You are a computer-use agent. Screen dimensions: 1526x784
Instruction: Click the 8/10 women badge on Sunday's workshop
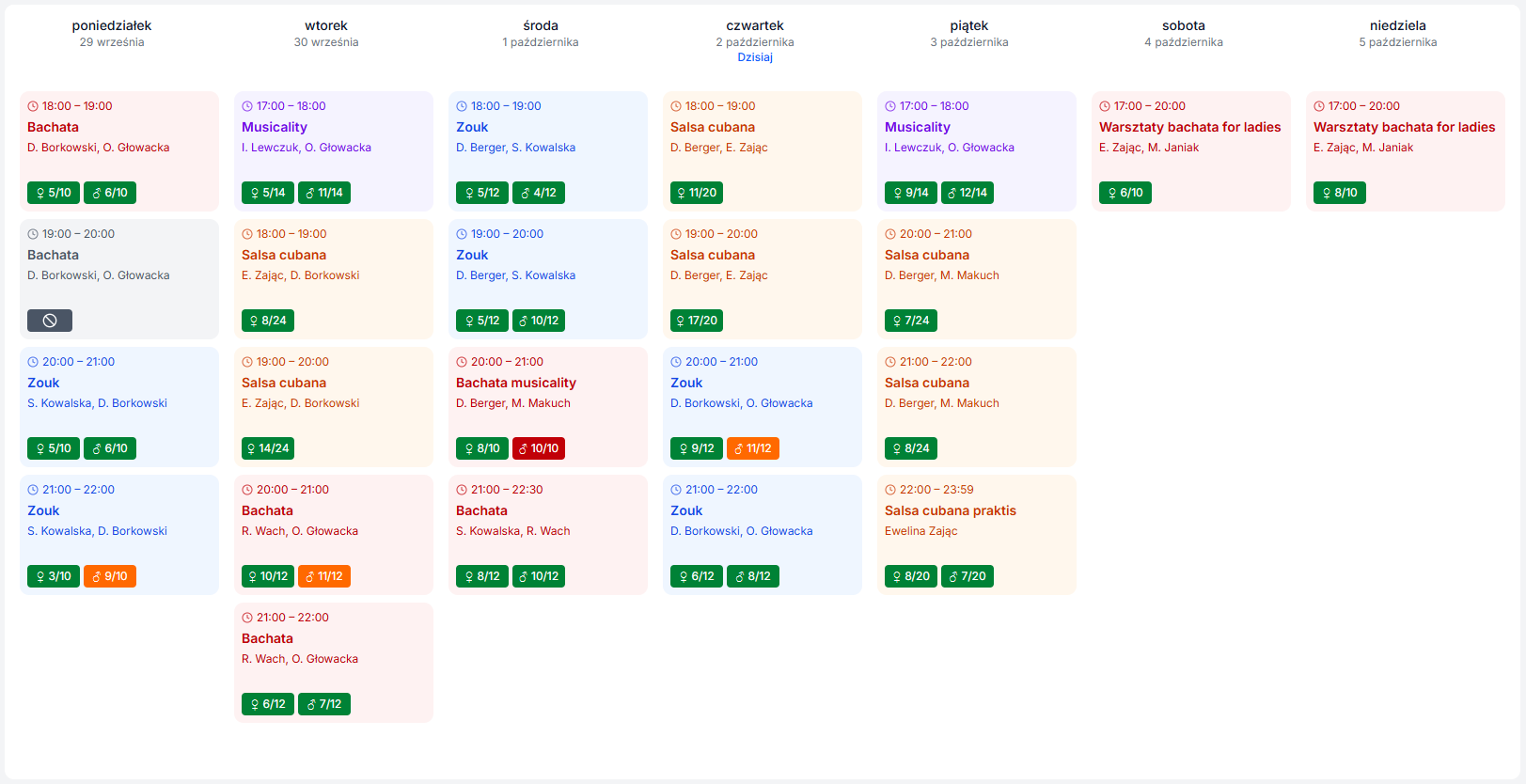point(1340,193)
